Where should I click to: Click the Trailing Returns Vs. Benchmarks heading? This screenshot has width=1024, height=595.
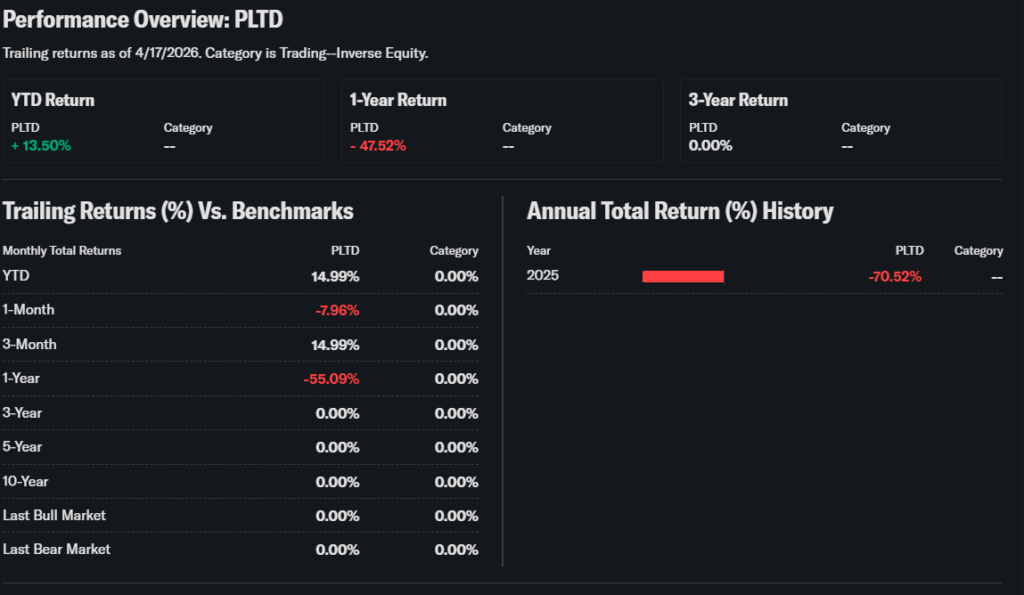point(178,211)
